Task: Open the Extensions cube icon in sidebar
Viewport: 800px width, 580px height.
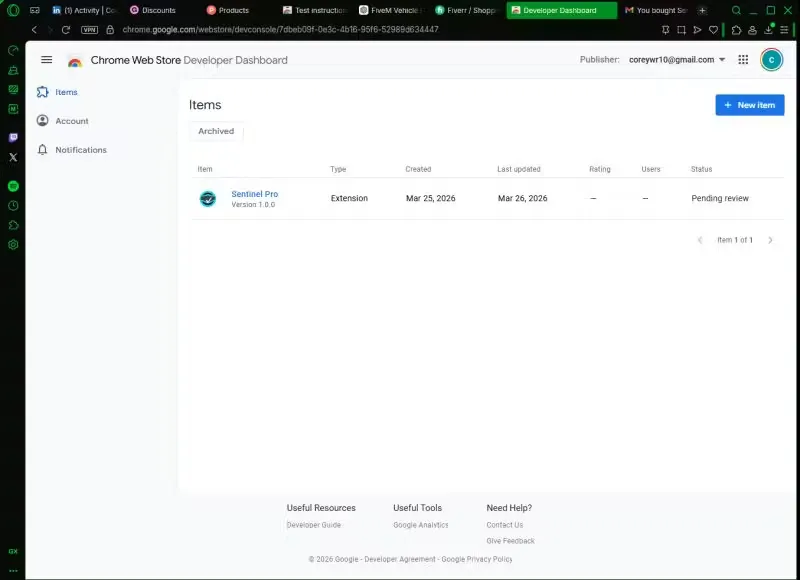Action: coord(13,225)
